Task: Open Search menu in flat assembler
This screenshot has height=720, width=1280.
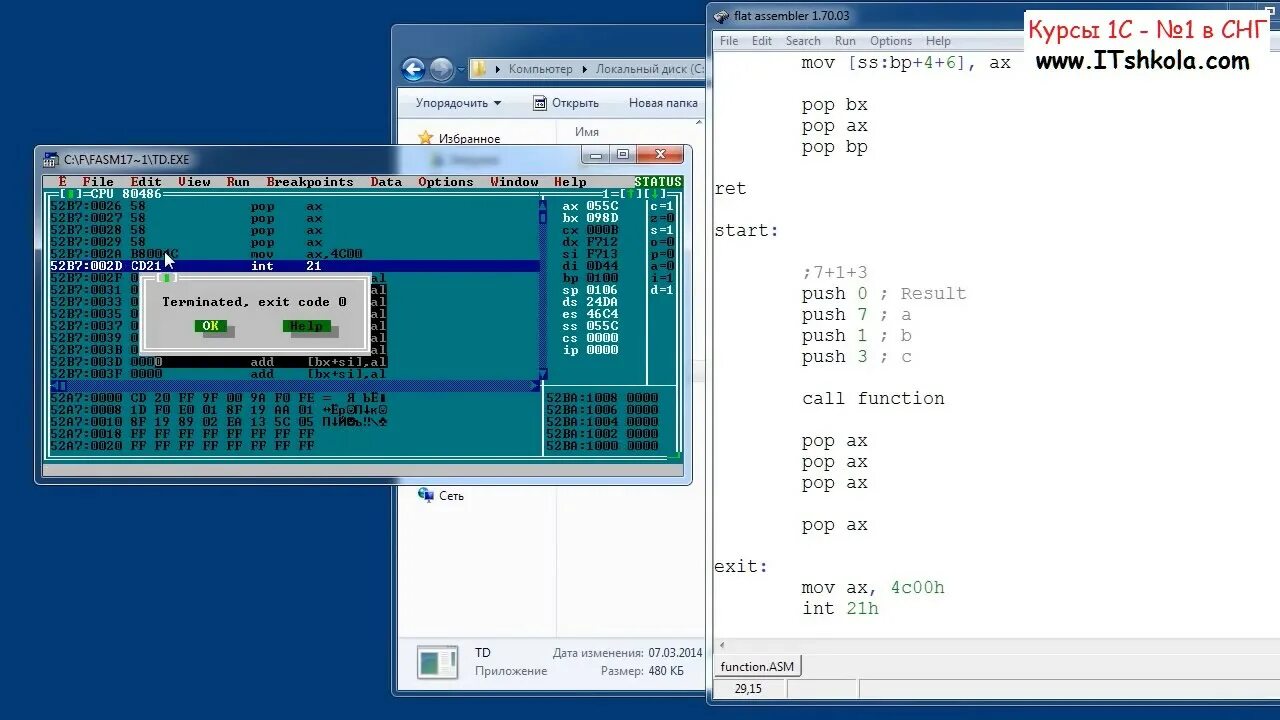Action: pyautogui.click(x=803, y=41)
